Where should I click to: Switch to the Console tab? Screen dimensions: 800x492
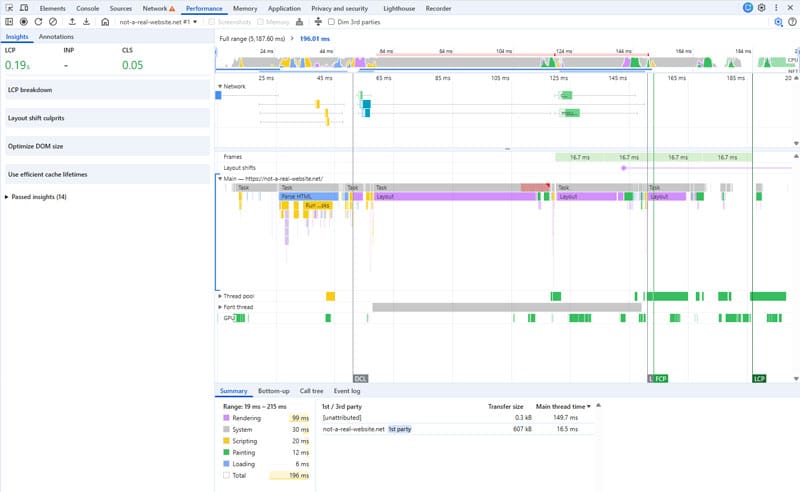pos(88,9)
